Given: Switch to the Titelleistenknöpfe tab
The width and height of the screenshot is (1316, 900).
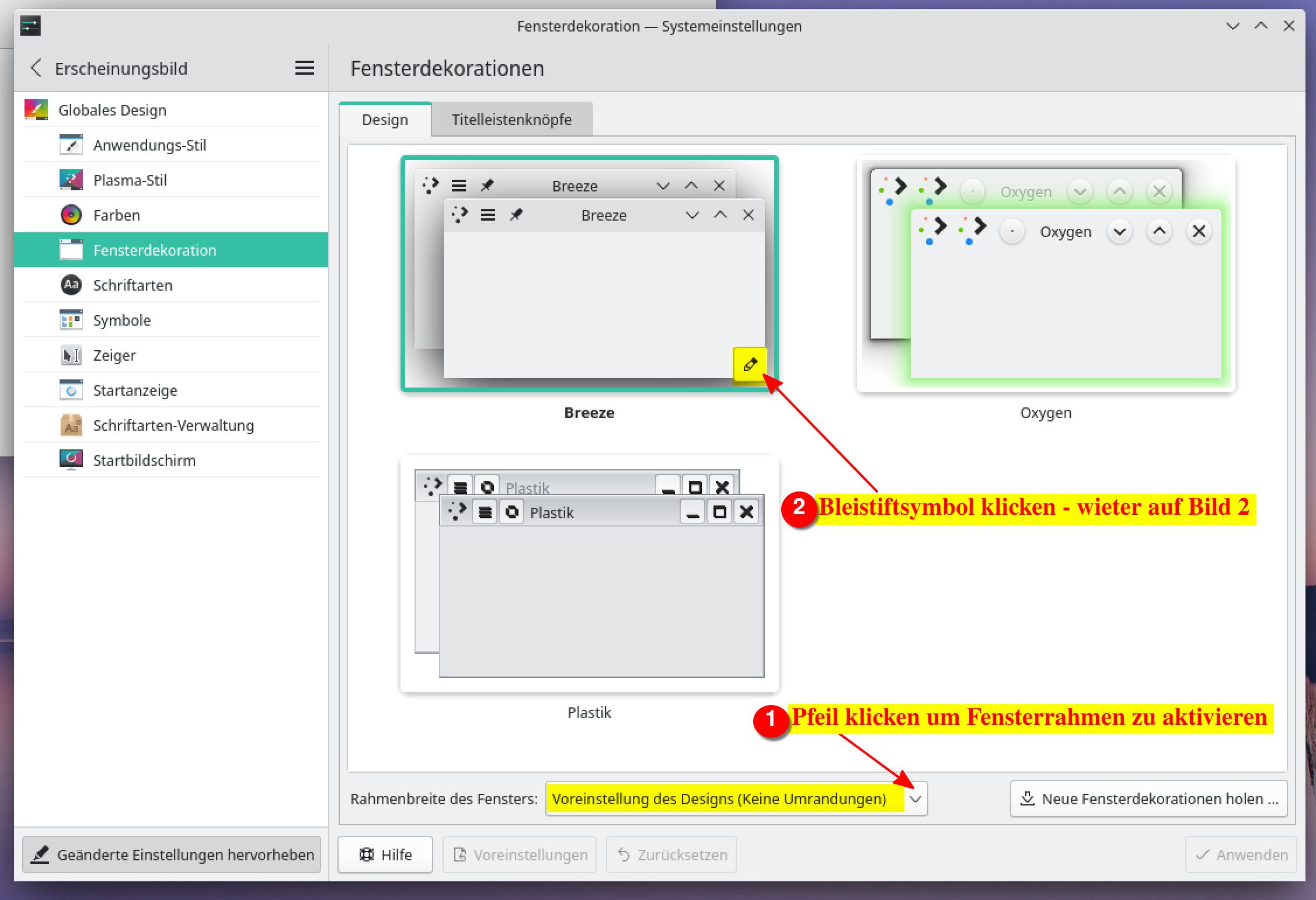Looking at the screenshot, I should coord(511,120).
